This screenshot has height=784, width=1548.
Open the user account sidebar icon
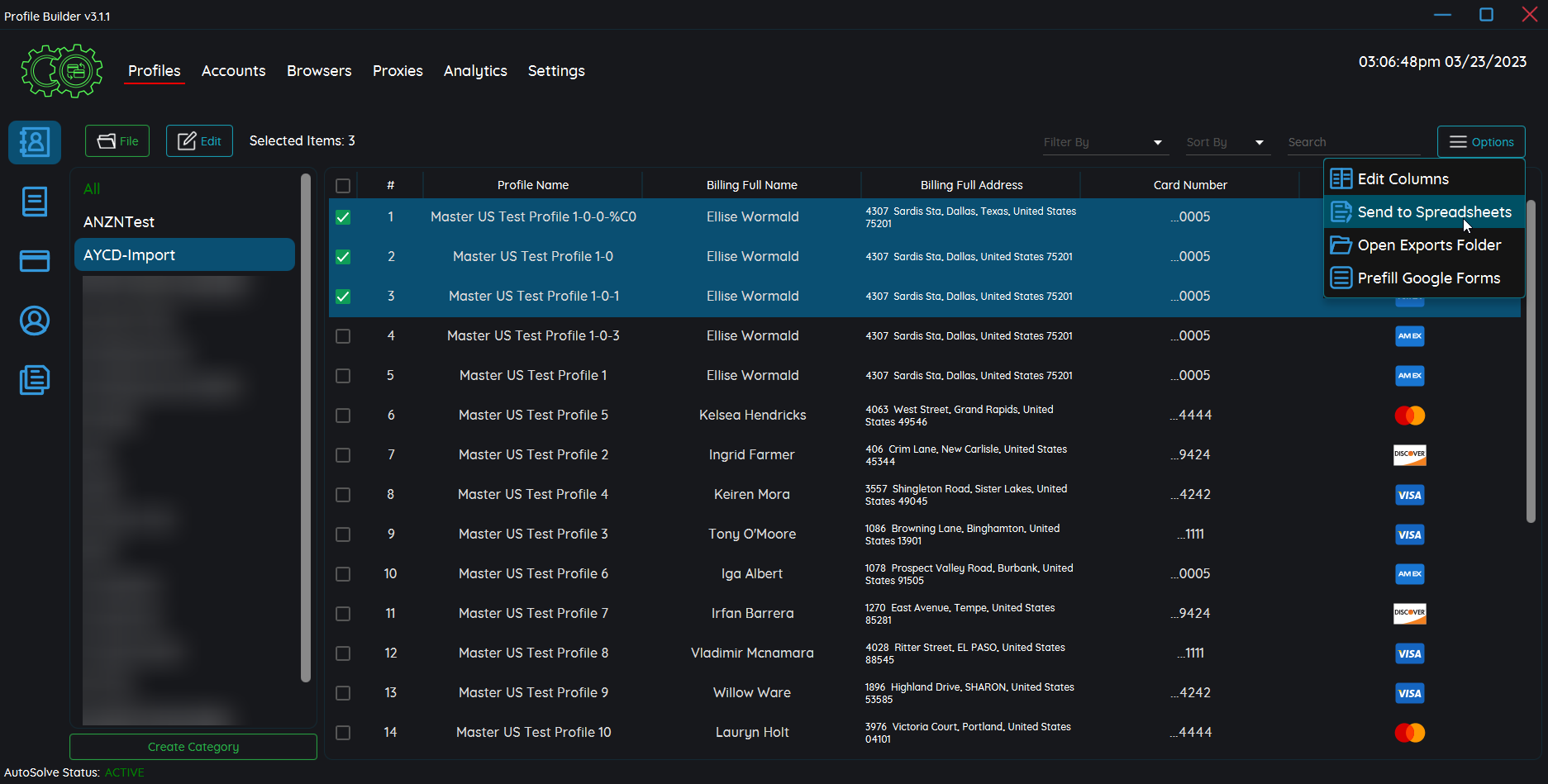[35, 321]
